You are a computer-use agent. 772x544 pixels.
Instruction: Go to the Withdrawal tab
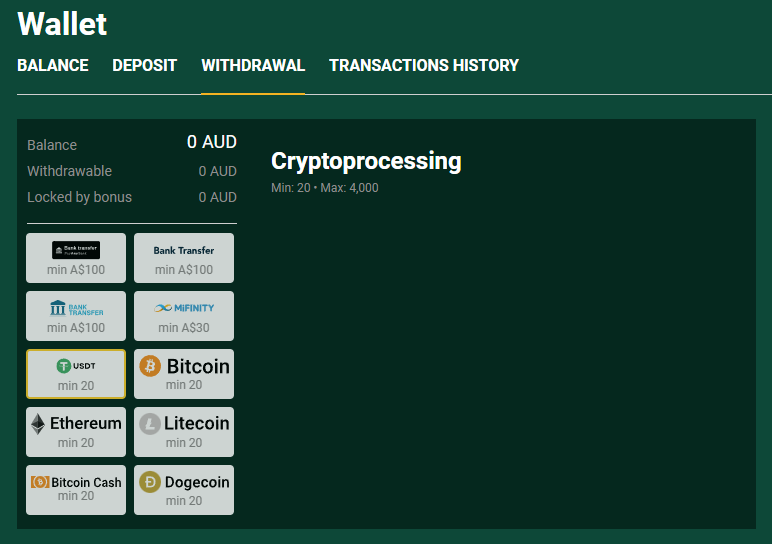pyautogui.click(x=253, y=65)
